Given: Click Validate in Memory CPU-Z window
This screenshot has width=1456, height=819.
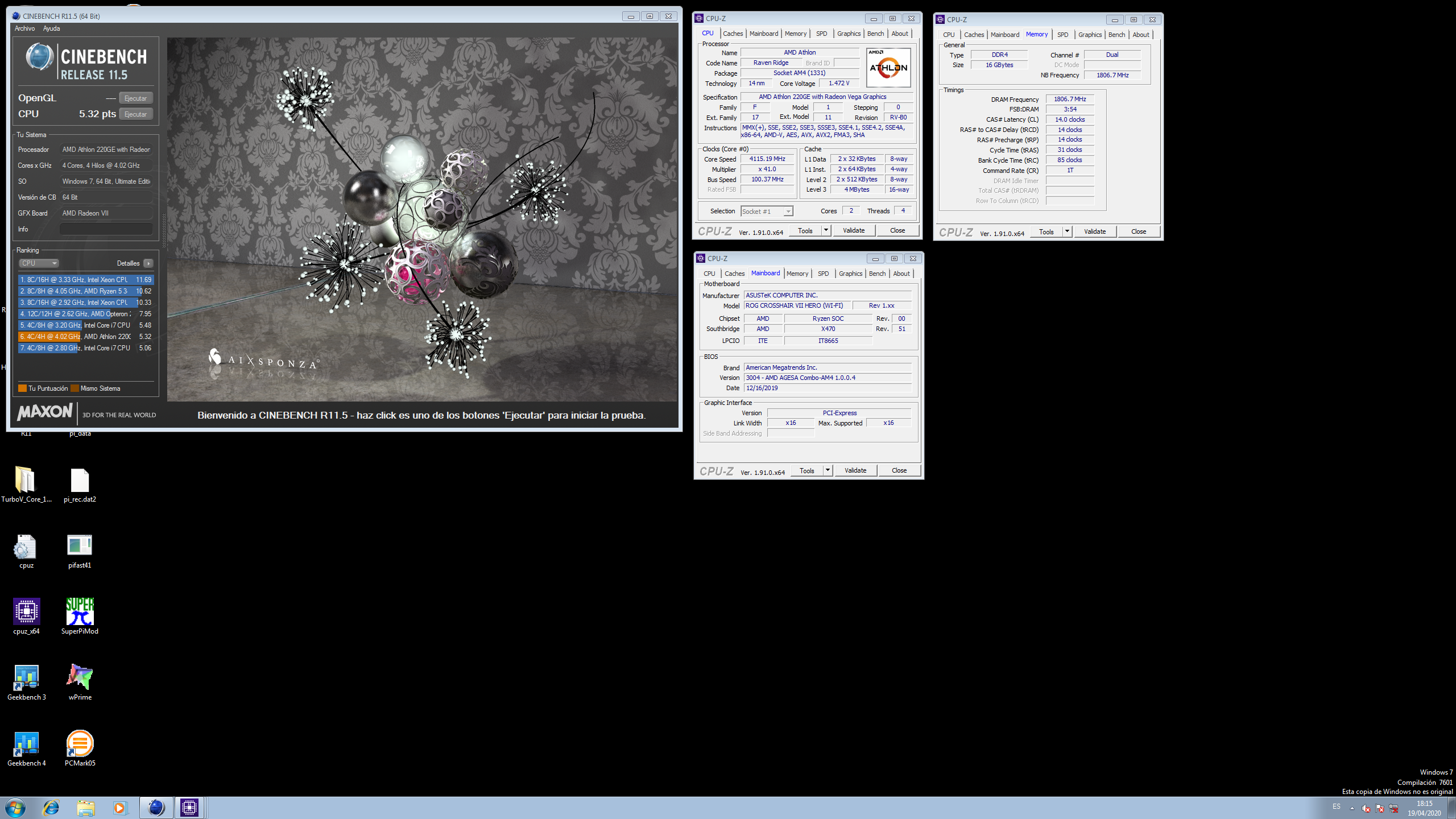Looking at the screenshot, I should (x=1095, y=231).
